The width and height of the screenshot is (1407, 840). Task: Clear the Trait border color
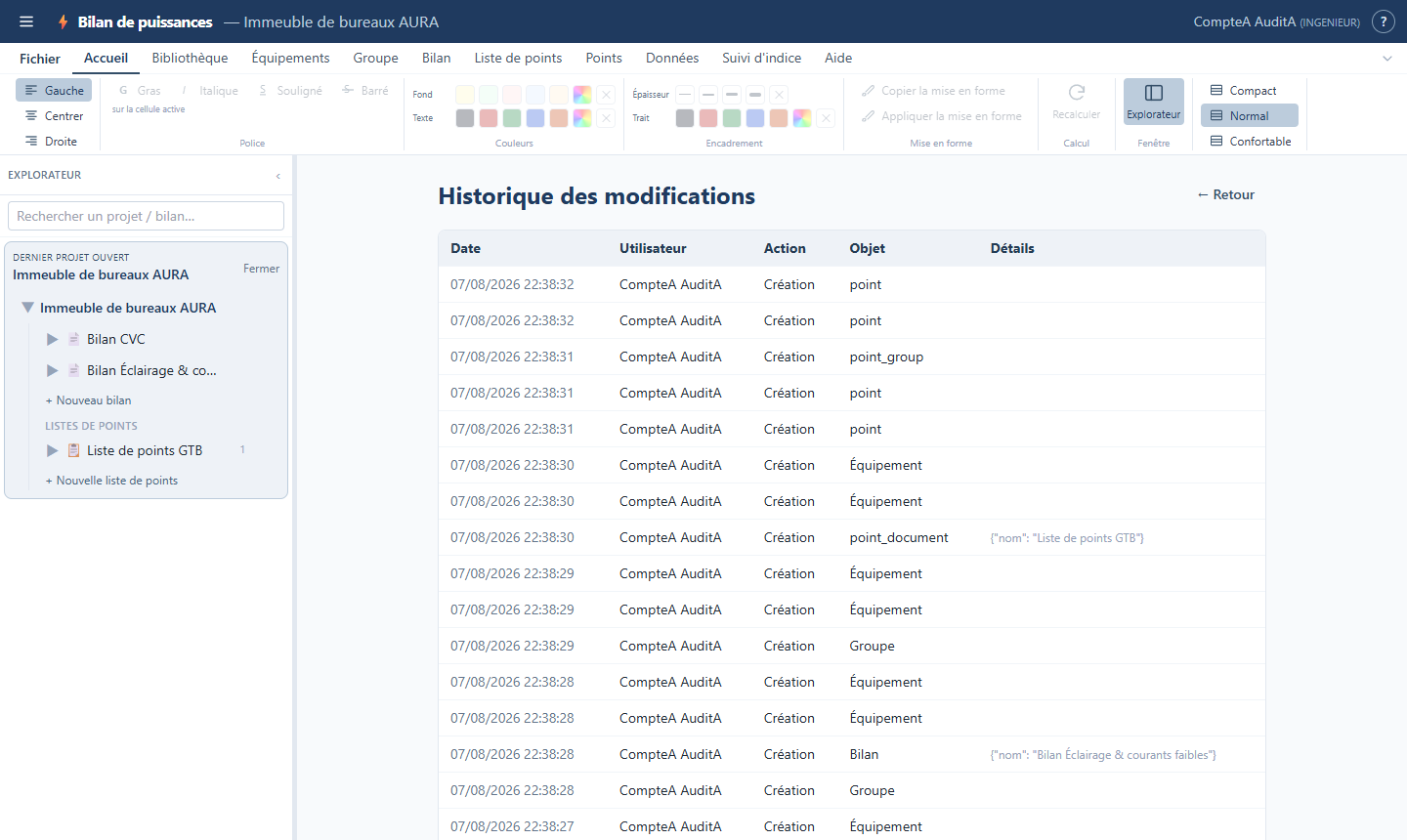827,118
